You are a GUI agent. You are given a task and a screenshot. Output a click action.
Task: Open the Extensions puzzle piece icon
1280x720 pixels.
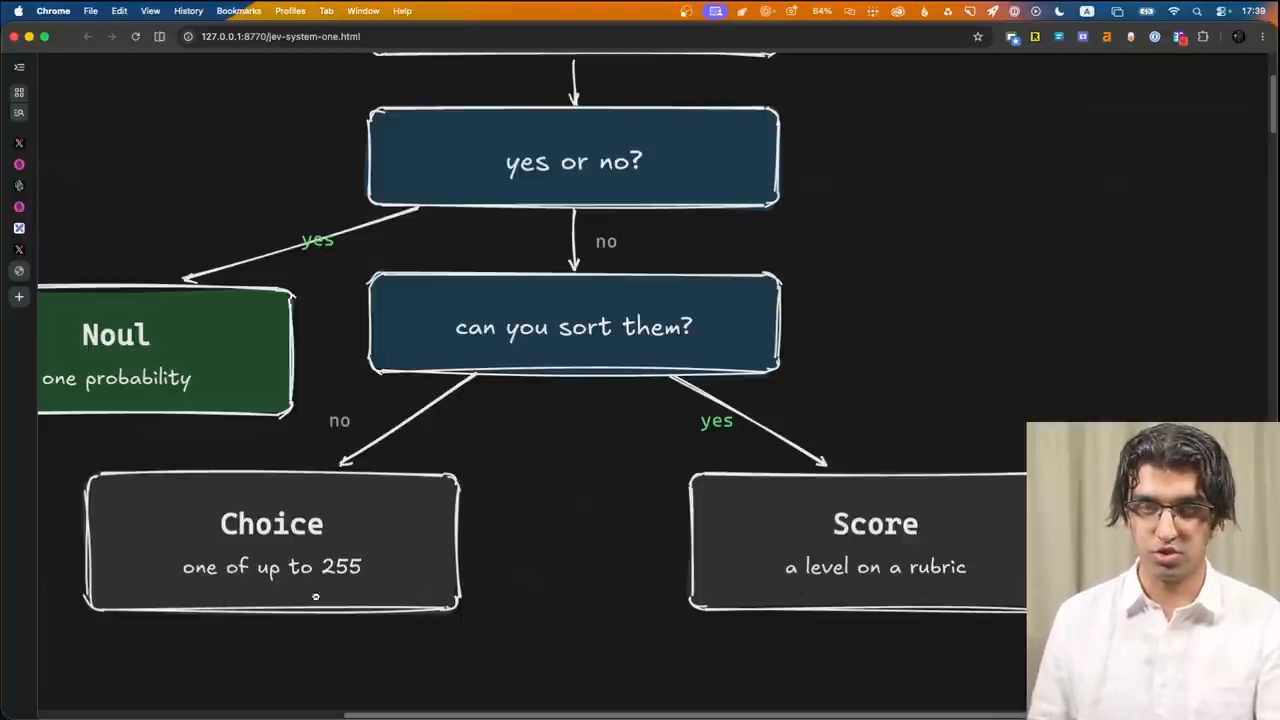click(1203, 37)
